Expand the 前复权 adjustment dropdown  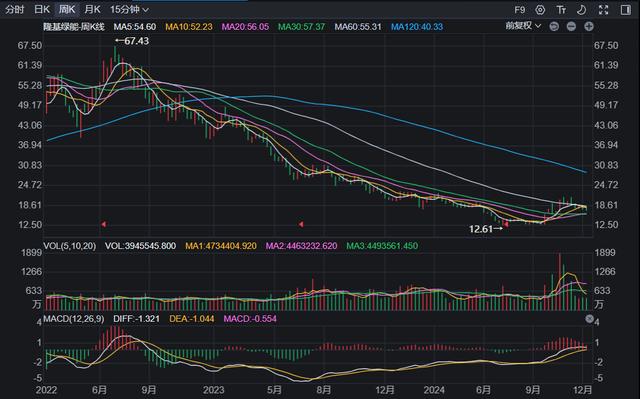click(523, 26)
